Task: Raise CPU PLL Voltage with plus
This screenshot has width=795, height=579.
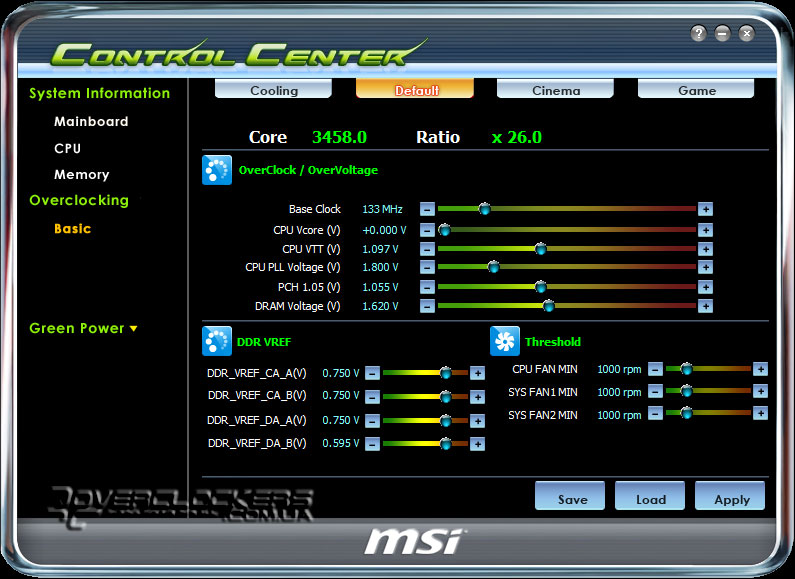Action: coord(705,267)
